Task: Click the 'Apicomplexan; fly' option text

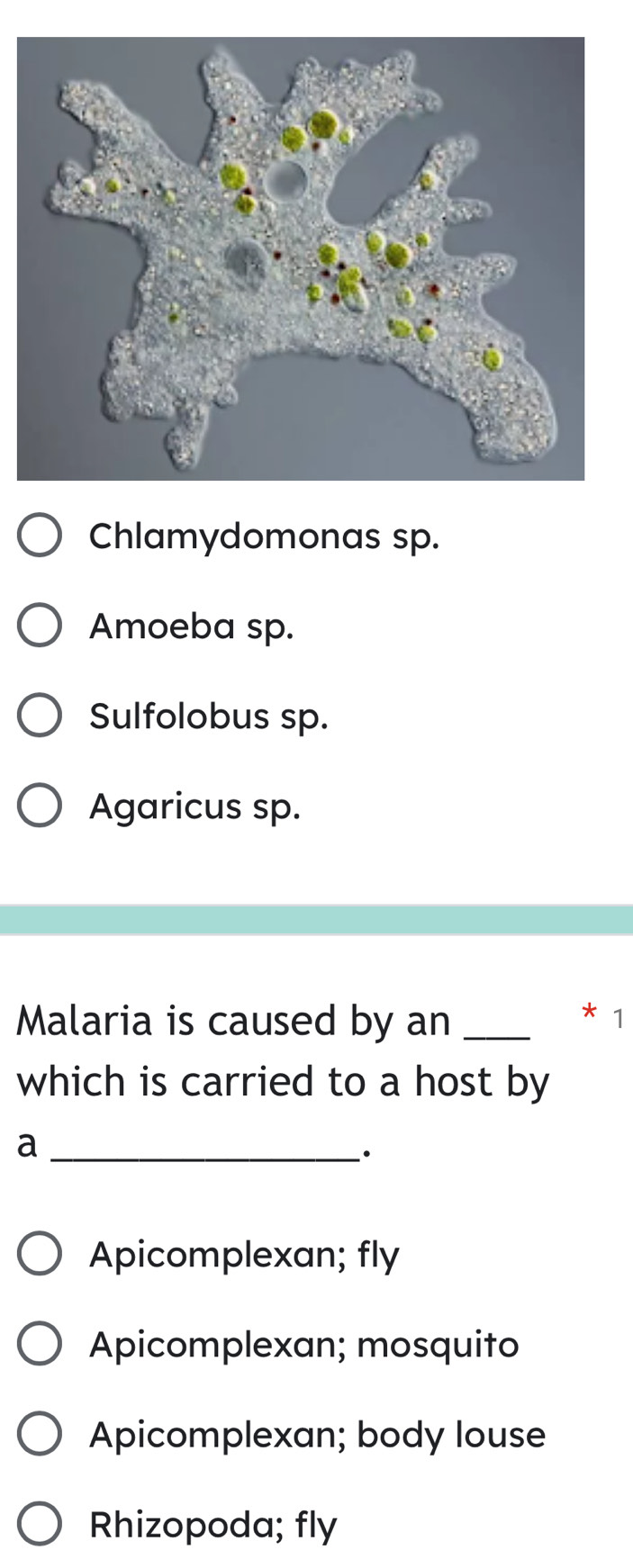Action: click(244, 1255)
